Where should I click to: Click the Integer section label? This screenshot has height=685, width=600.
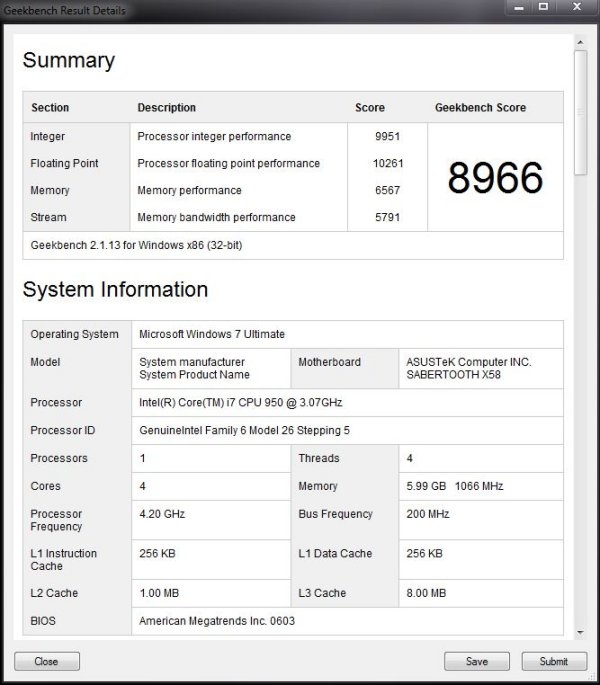coord(48,136)
